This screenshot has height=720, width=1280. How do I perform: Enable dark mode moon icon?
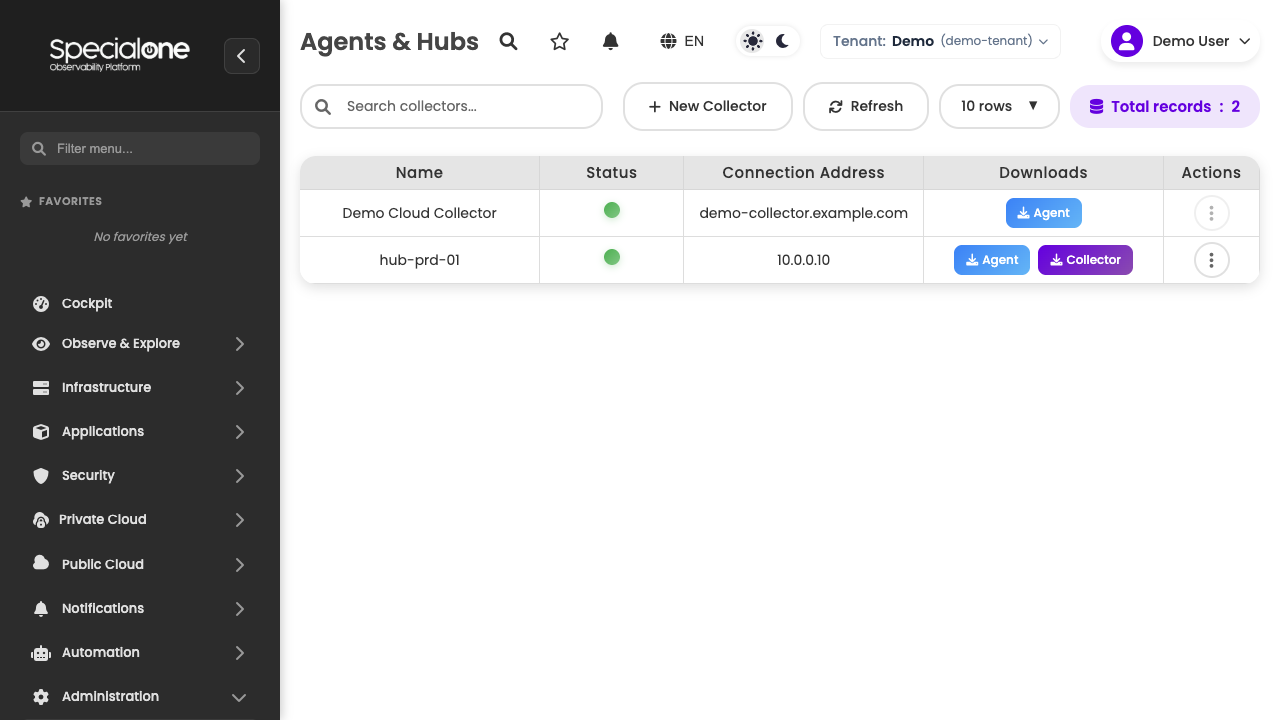click(x=782, y=41)
